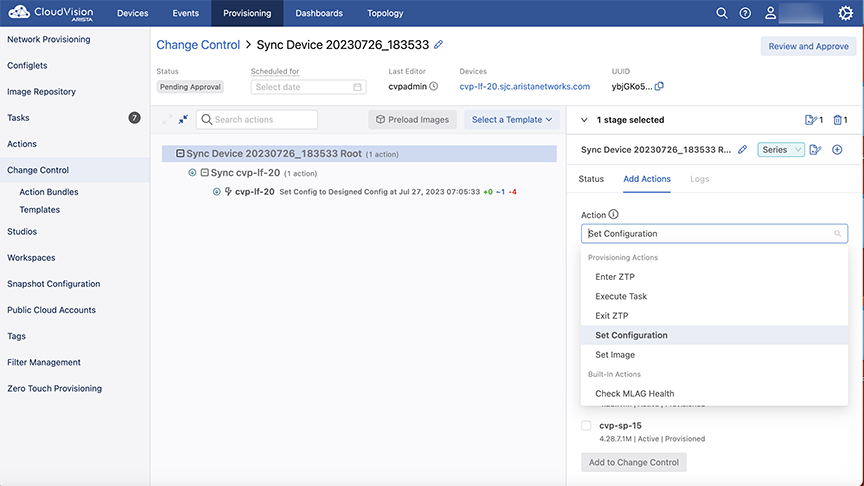Click the expand all stages icon
This screenshot has width=864, height=486.
(x=168, y=119)
